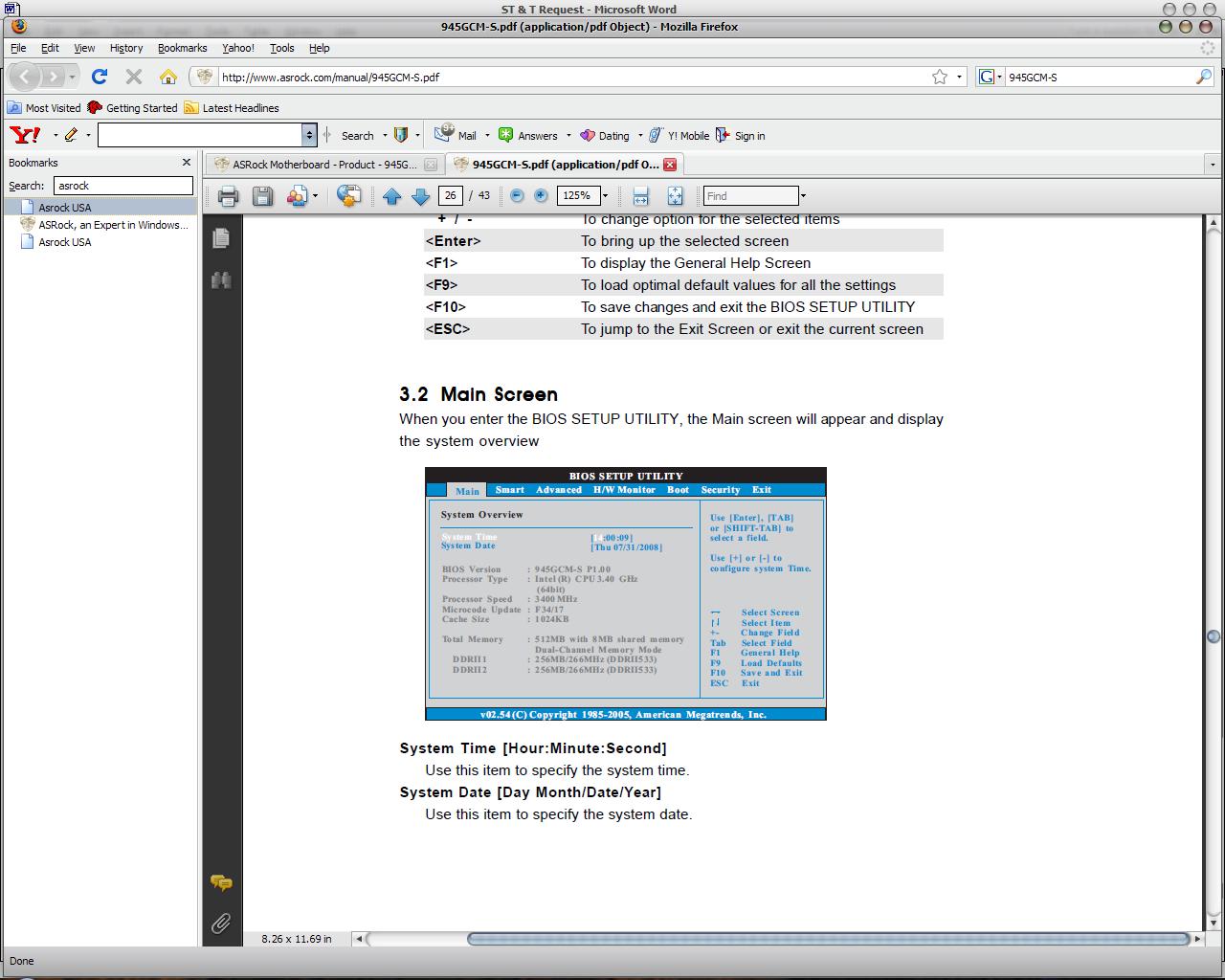Open the PDF Find options dropdown
This screenshot has height=980, width=1225.
tap(803, 196)
